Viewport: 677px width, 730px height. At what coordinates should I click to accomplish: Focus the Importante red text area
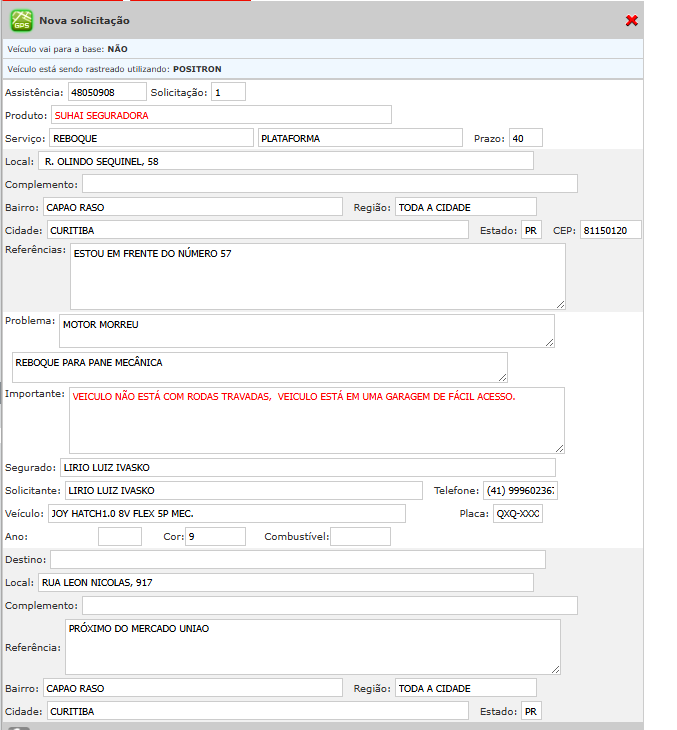pos(316,420)
